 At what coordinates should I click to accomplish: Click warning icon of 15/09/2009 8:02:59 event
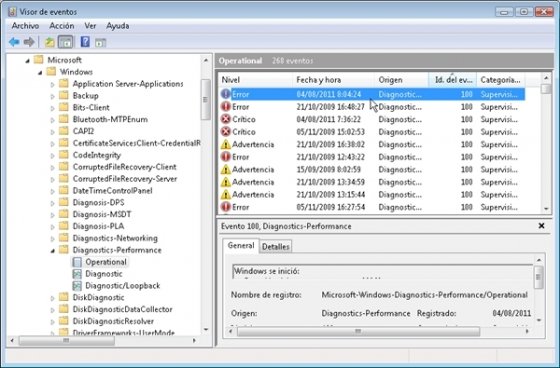225,169
